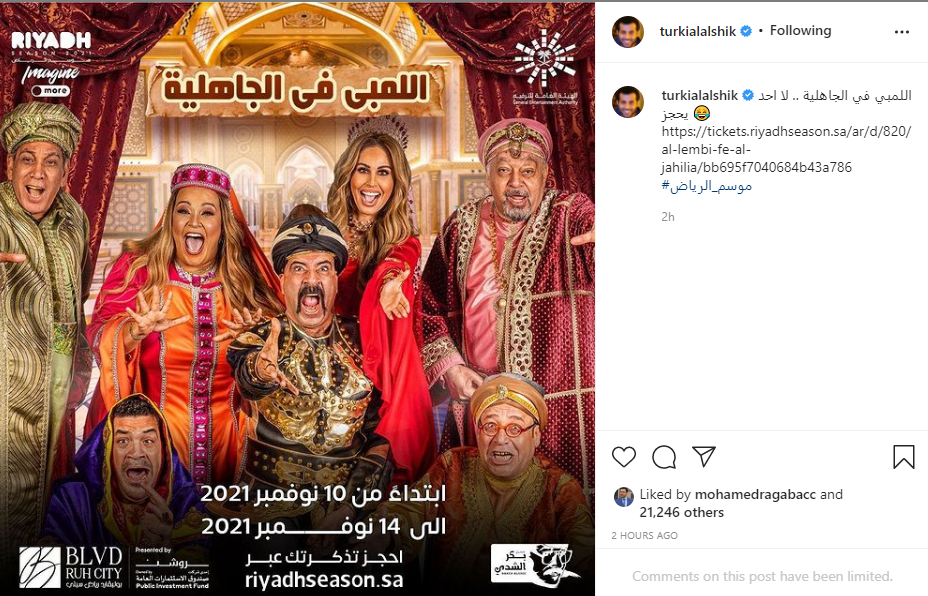Like the post with the heart icon
The width and height of the screenshot is (928, 596).
coord(624,457)
